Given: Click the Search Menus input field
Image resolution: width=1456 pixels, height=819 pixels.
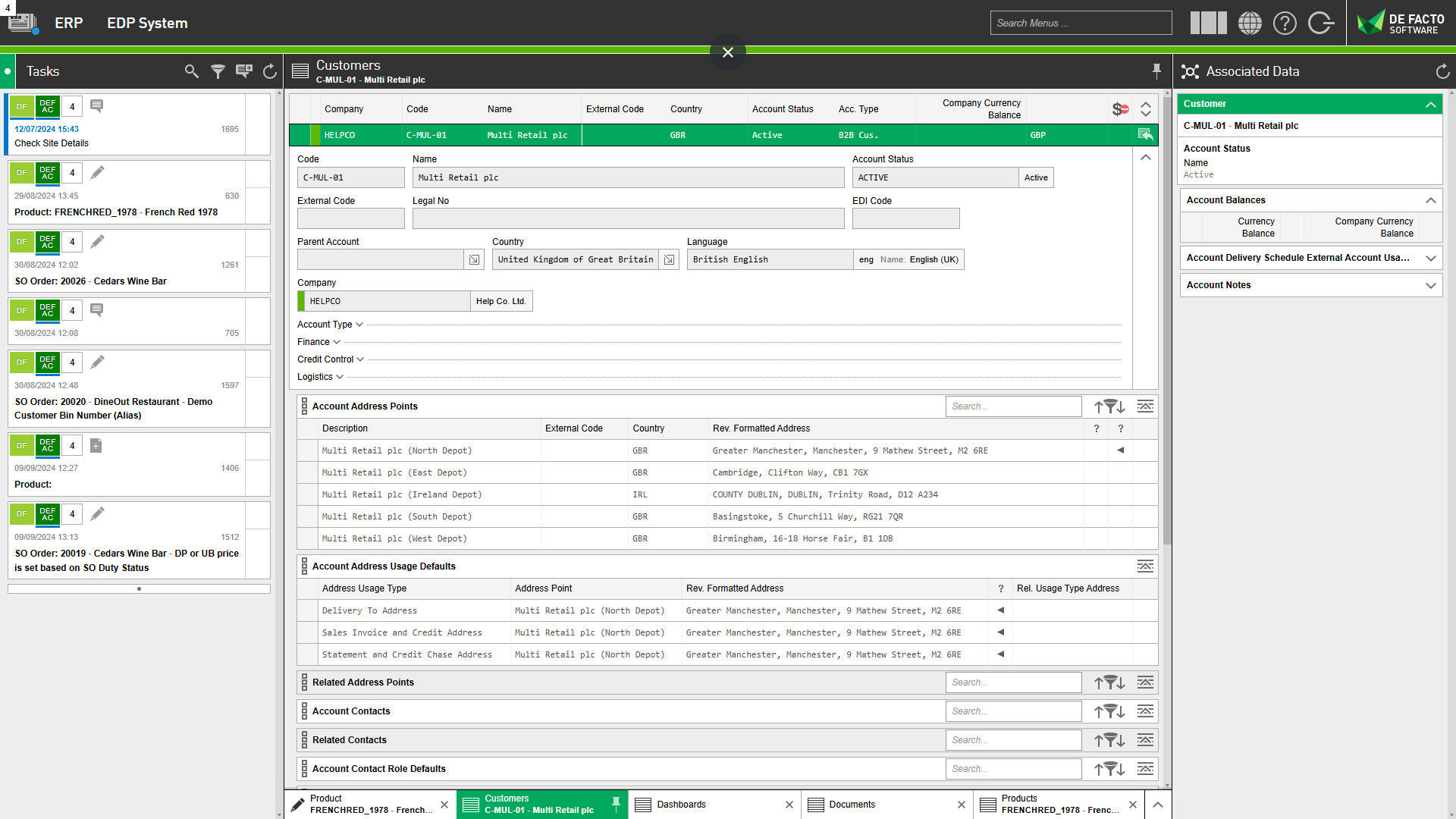Looking at the screenshot, I should (1080, 23).
